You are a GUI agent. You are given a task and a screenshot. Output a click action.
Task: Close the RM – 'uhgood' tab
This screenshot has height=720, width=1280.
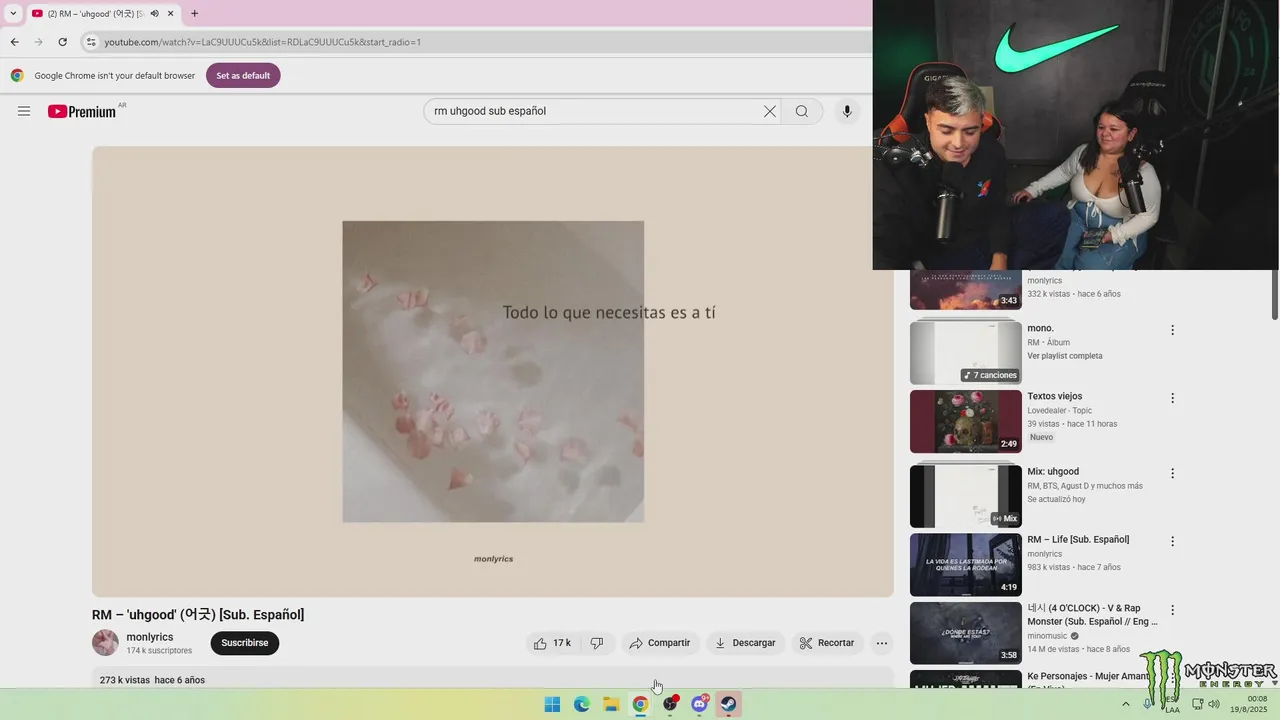[171, 14]
